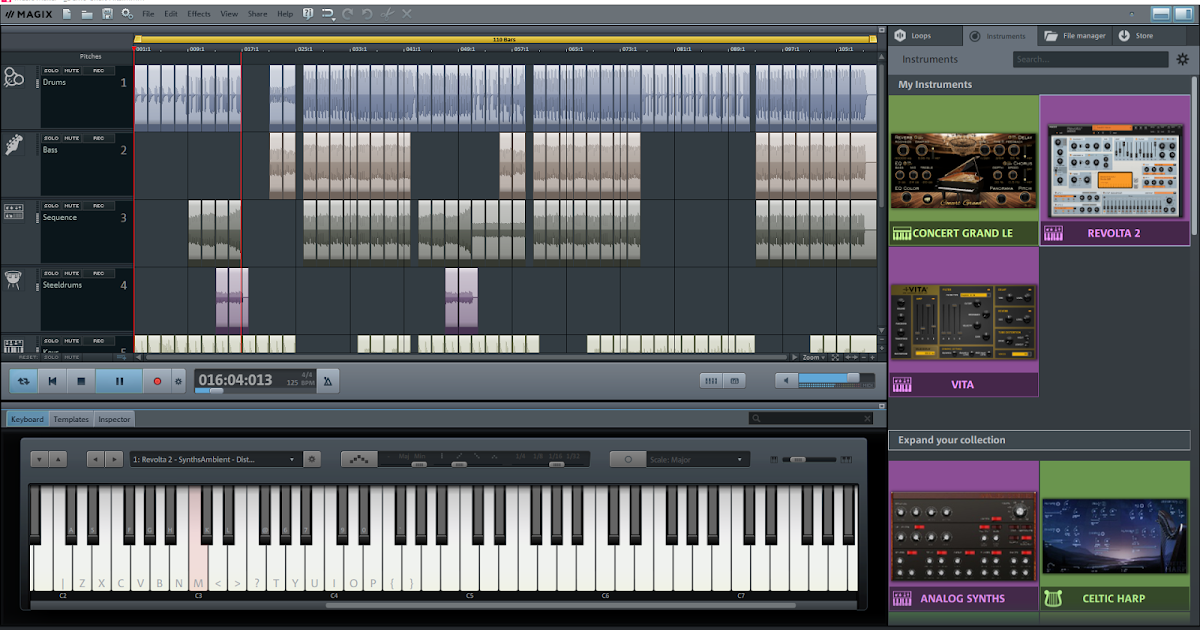The height and width of the screenshot is (630, 1200).
Task: Toggle the metronome icon next to tempo
Action: (329, 380)
